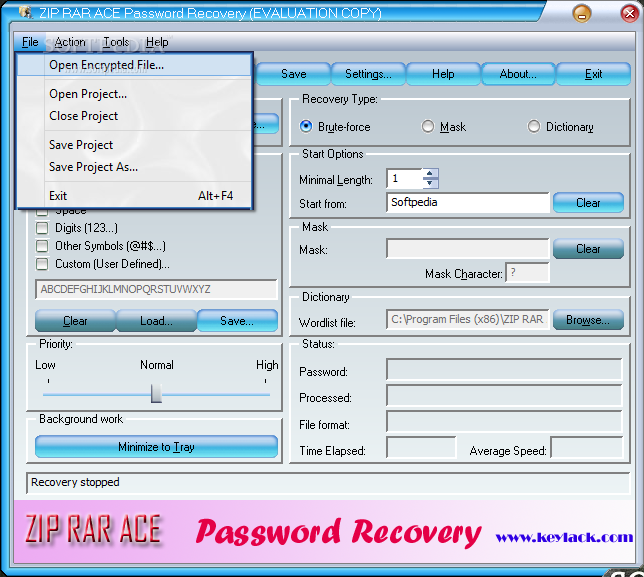This screenshot has height=577, width=644.
Task: Open the Help menu in menu bar
Action: (x=157, y=42)
